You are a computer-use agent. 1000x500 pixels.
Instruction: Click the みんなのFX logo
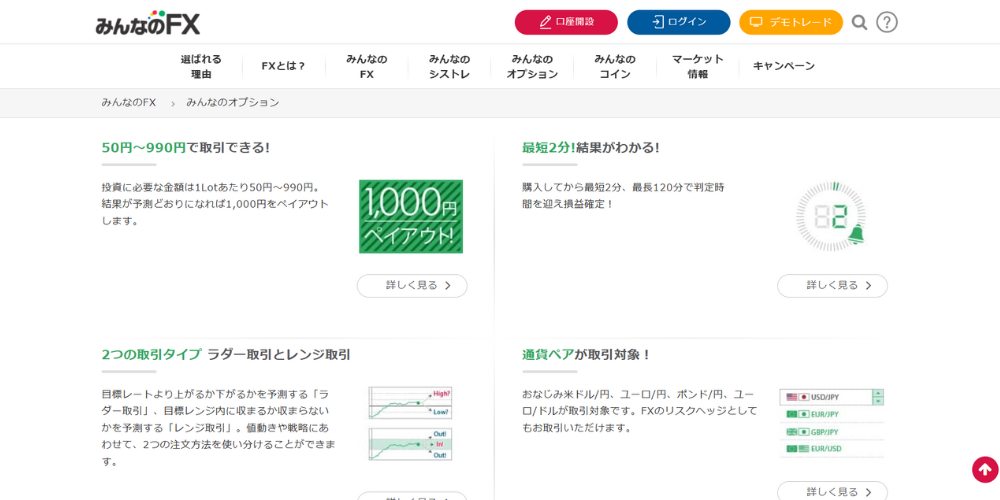(147, 23)
